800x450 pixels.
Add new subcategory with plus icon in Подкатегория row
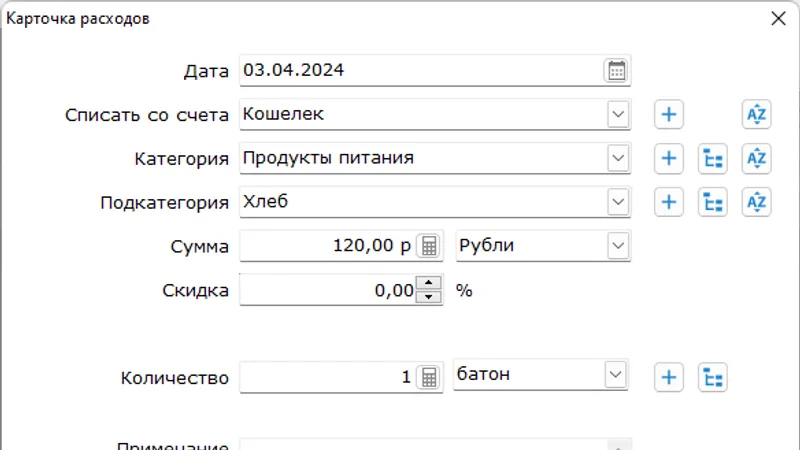point(669,202)
